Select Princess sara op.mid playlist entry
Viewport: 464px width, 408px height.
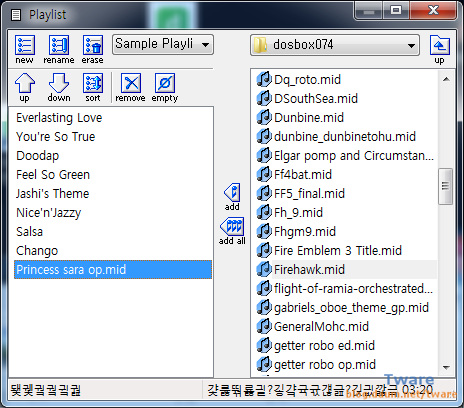113,270
